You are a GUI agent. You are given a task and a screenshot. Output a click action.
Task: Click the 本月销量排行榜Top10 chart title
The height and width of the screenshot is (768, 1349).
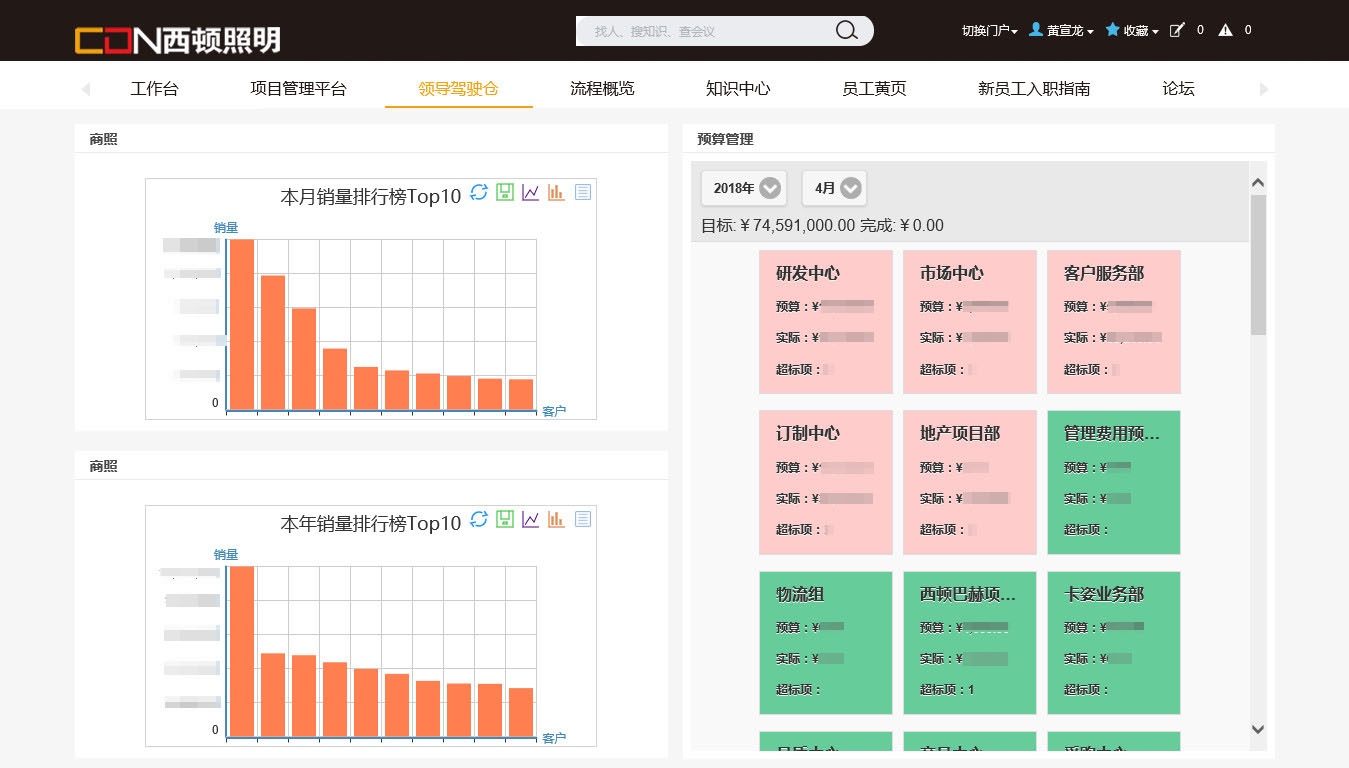click(371, 196)
